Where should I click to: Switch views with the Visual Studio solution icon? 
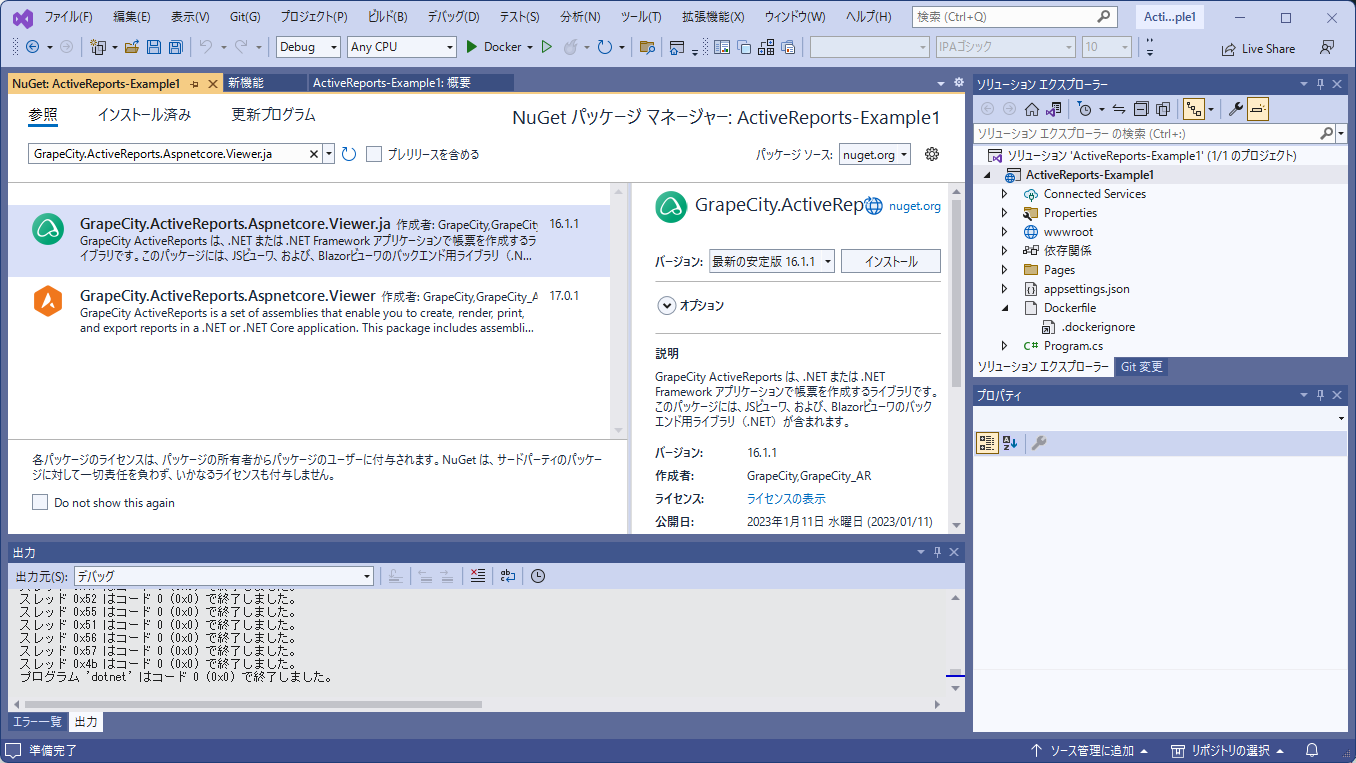click(x=1053, y=109)
